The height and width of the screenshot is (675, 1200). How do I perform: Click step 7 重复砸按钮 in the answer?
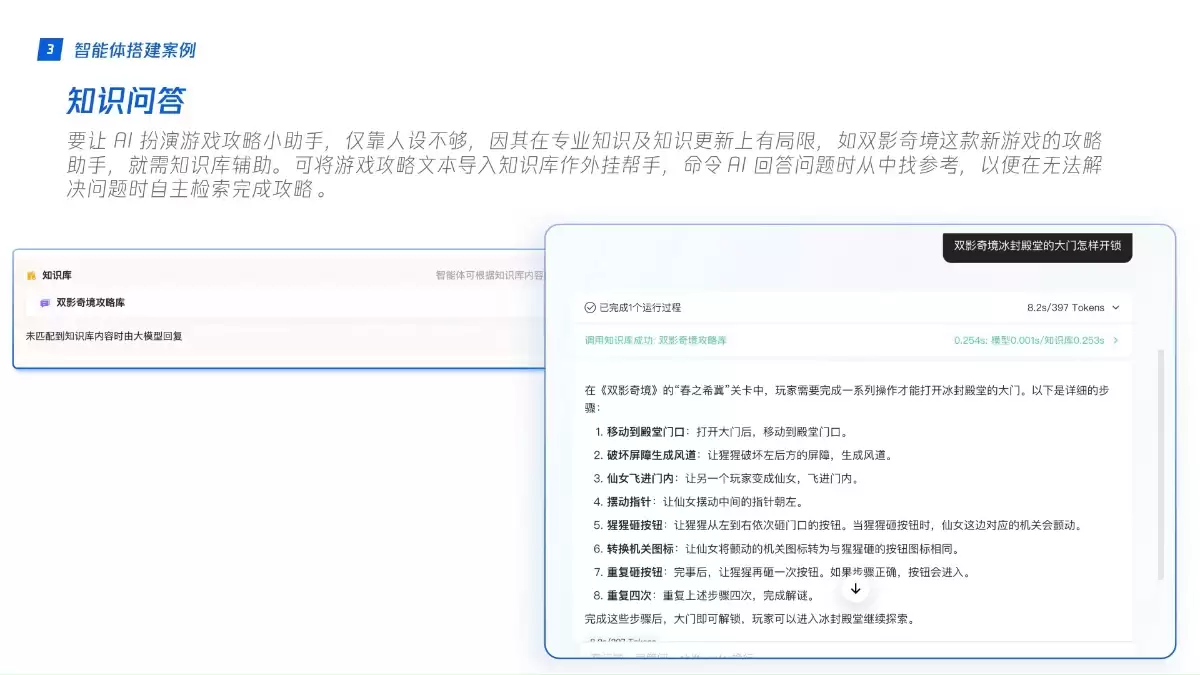tap(781, 572)
